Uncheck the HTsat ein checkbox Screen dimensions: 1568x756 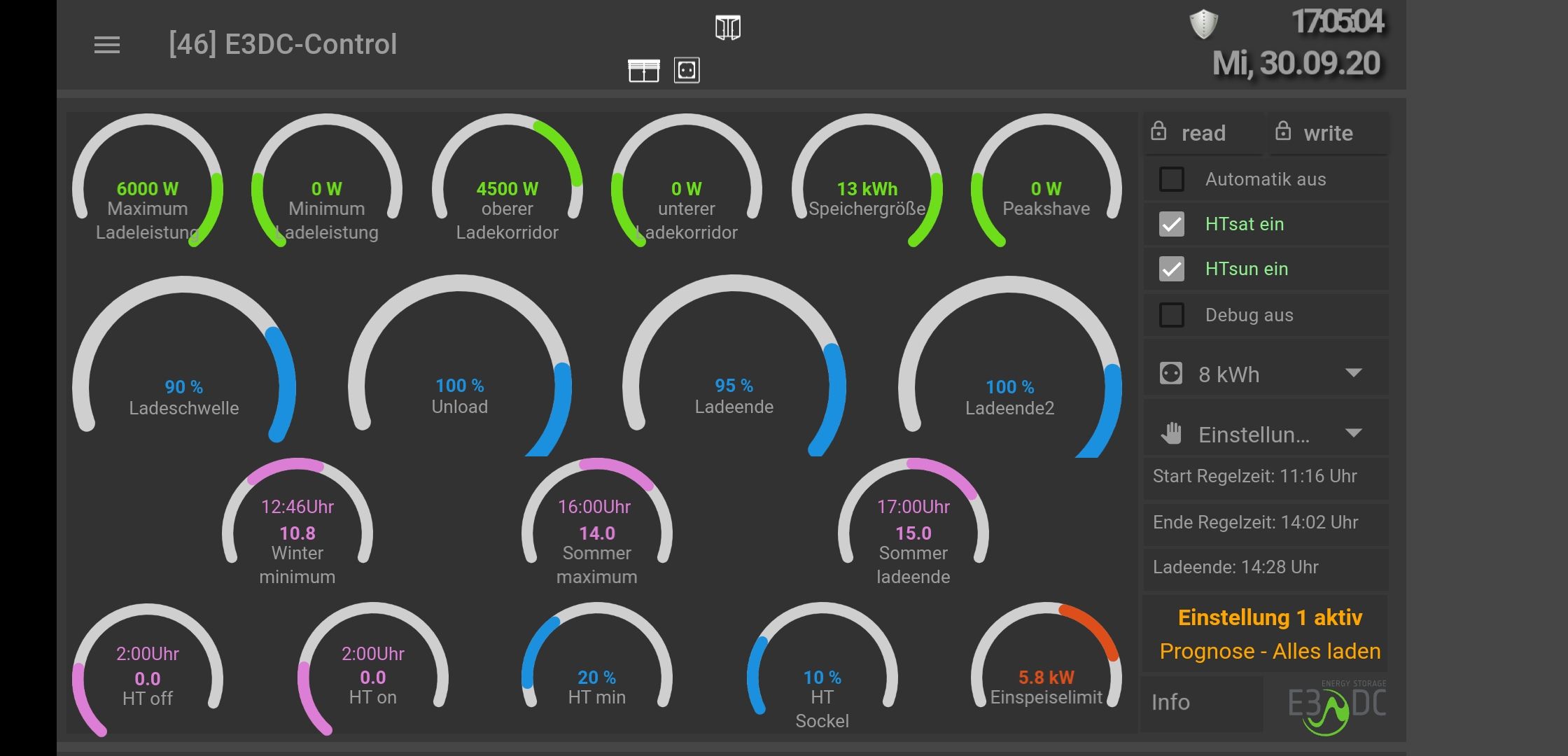tap(1172, 224)
